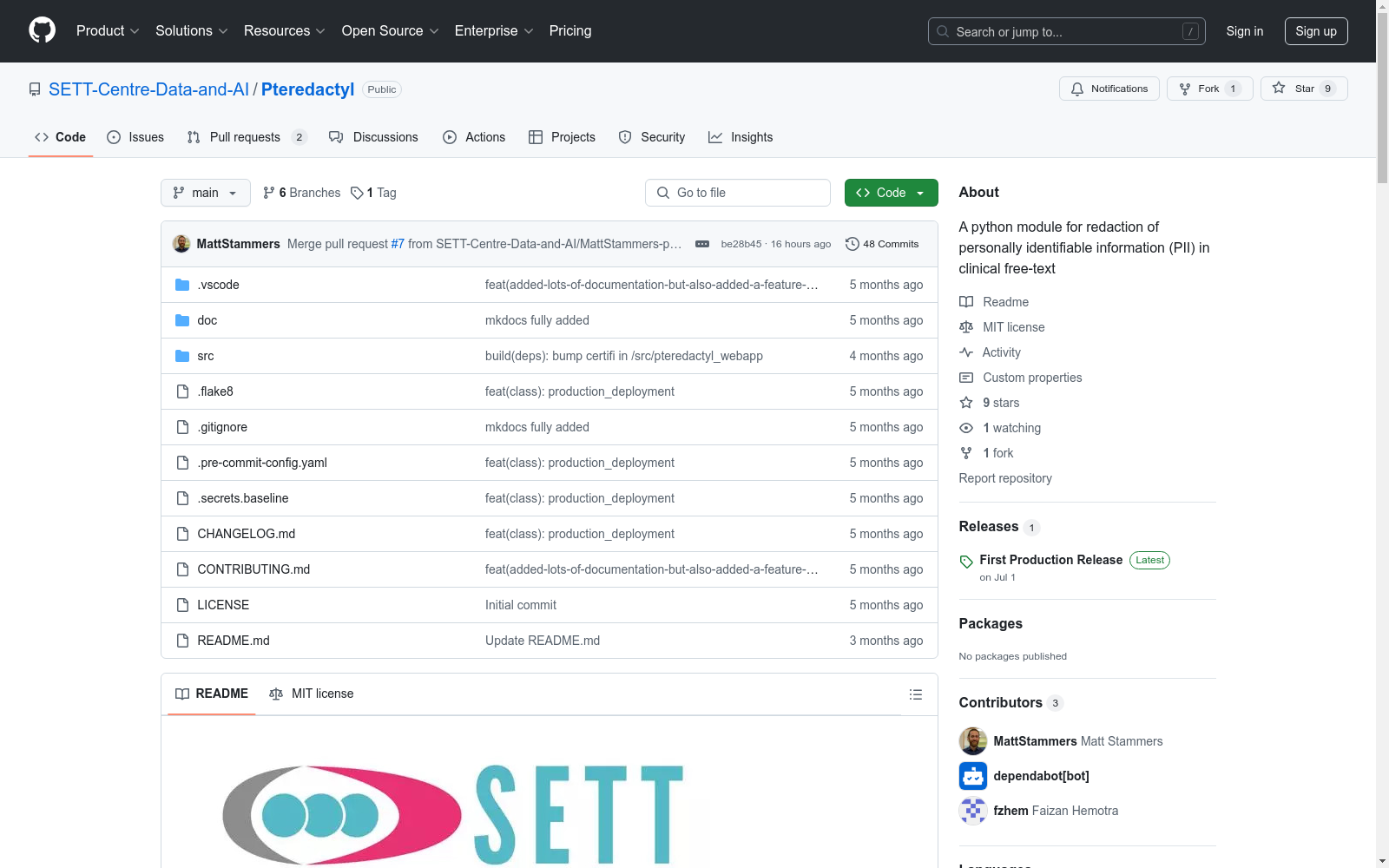Click the search magnifier icon in header

(943, 31)
